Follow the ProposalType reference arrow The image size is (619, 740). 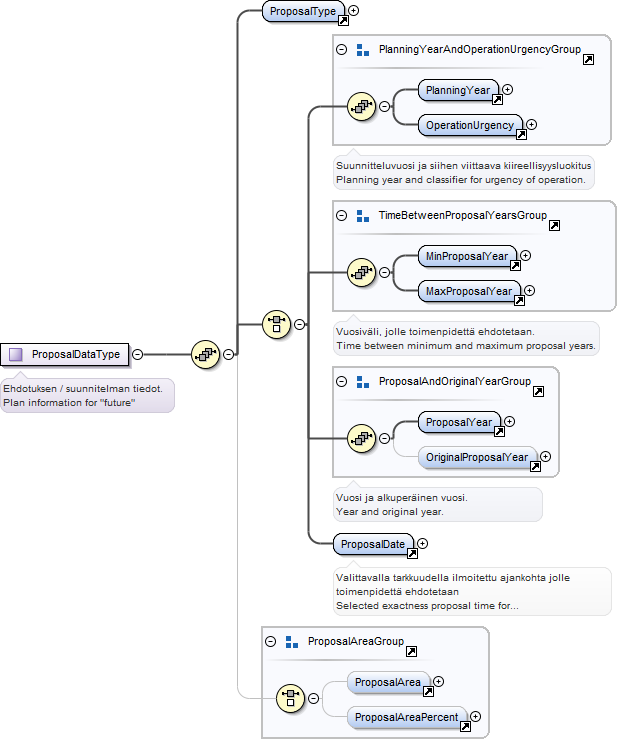[343, 20]
